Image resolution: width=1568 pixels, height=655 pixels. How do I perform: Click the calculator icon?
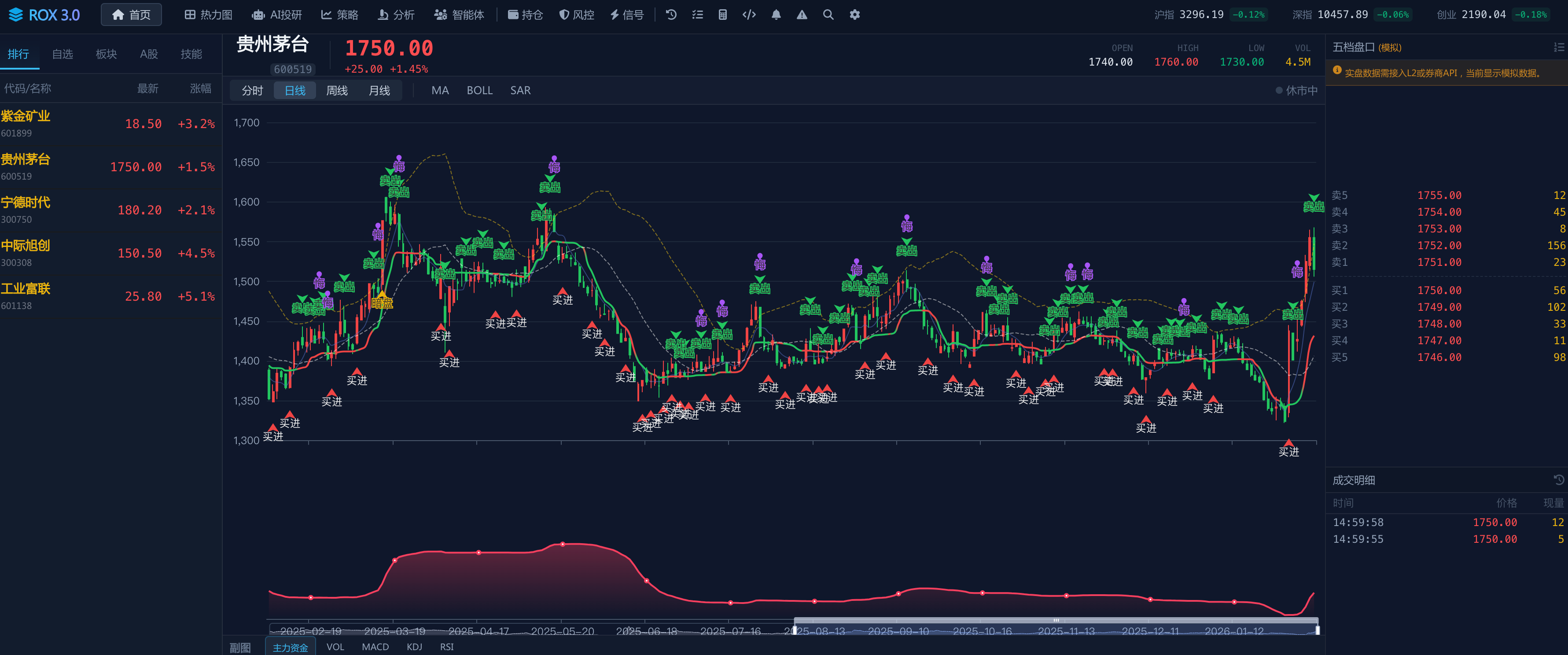pos(722,15)
